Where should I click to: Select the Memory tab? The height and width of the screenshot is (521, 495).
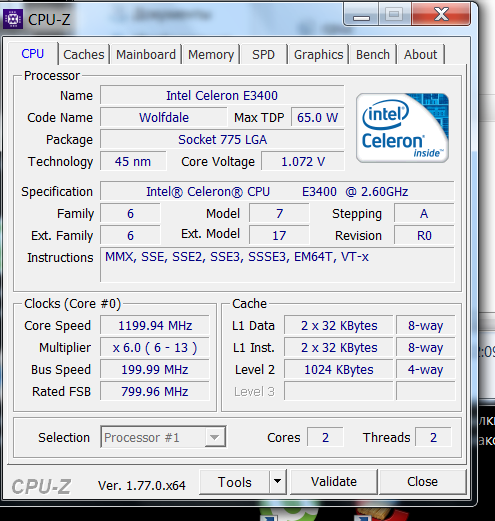[x=211, y=54]
